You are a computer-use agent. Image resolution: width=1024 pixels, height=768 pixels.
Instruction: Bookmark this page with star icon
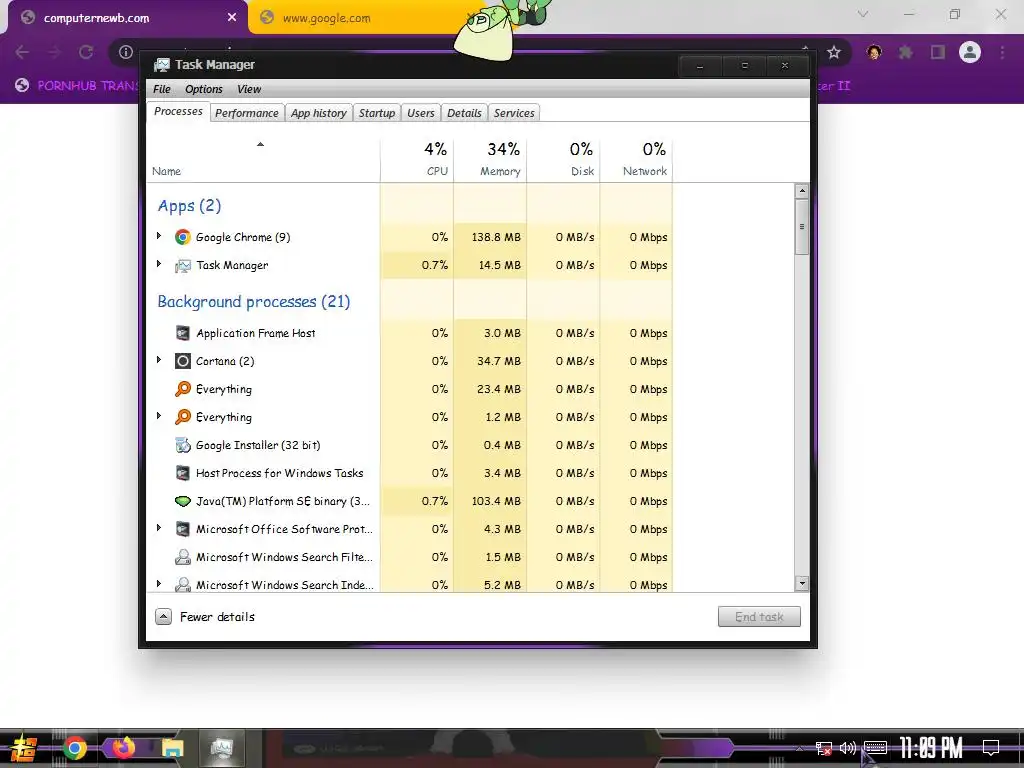pos(834,52)
